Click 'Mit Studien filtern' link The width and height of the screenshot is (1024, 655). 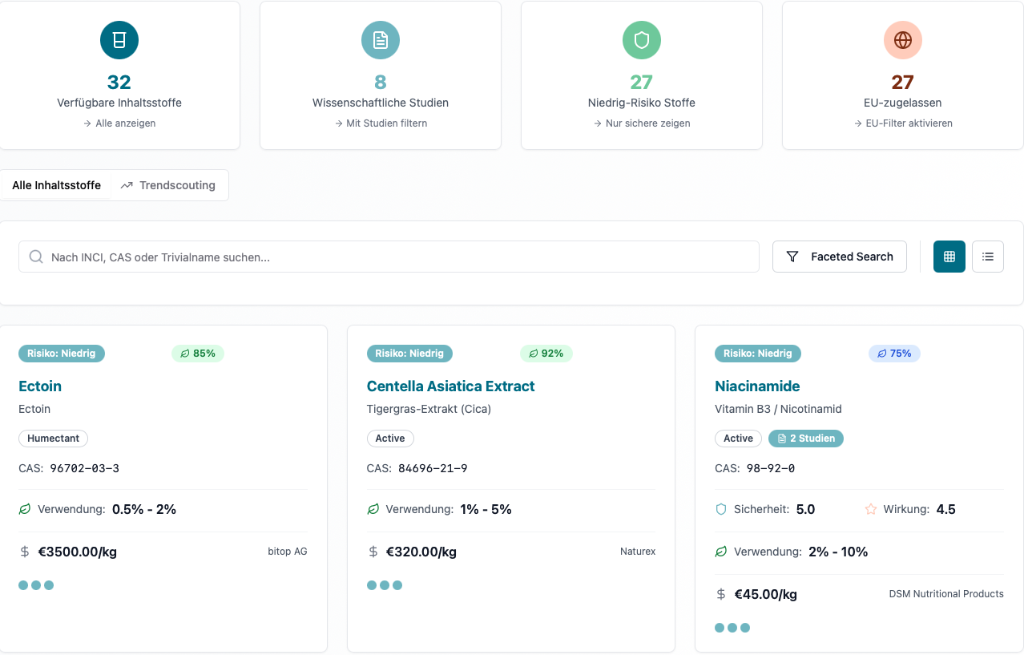[380, 124]
